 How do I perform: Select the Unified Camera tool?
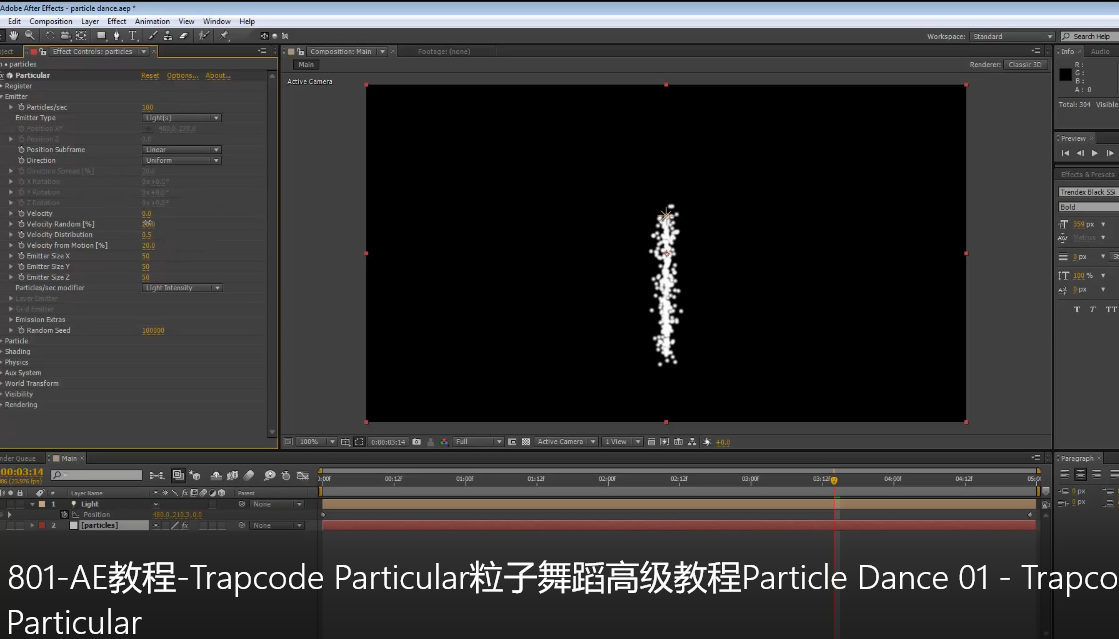pyautogui.click(x=65, y=36)
